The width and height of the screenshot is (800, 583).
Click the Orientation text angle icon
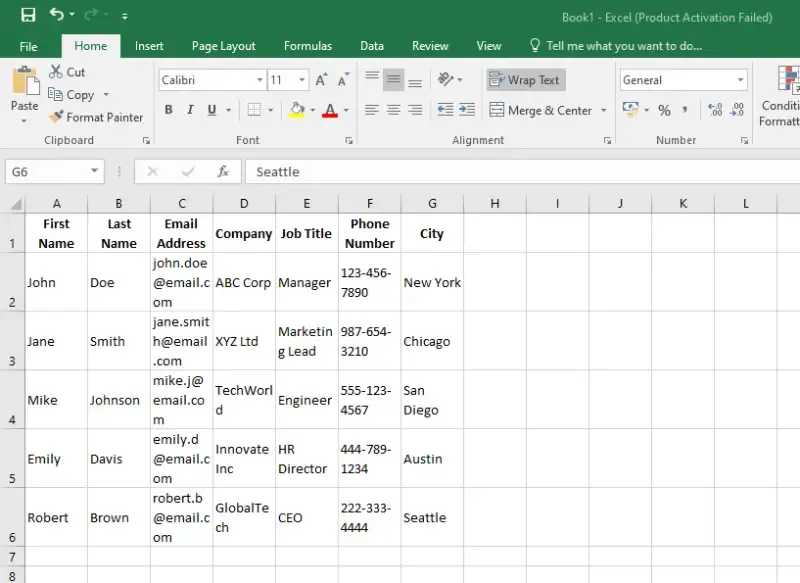(445, 79)
